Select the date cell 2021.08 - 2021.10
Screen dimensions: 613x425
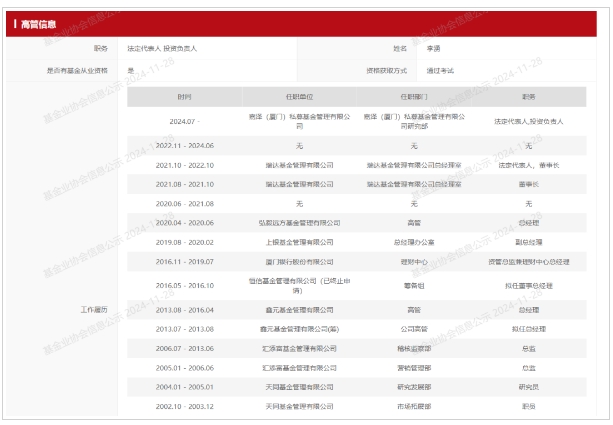[185, 184]
